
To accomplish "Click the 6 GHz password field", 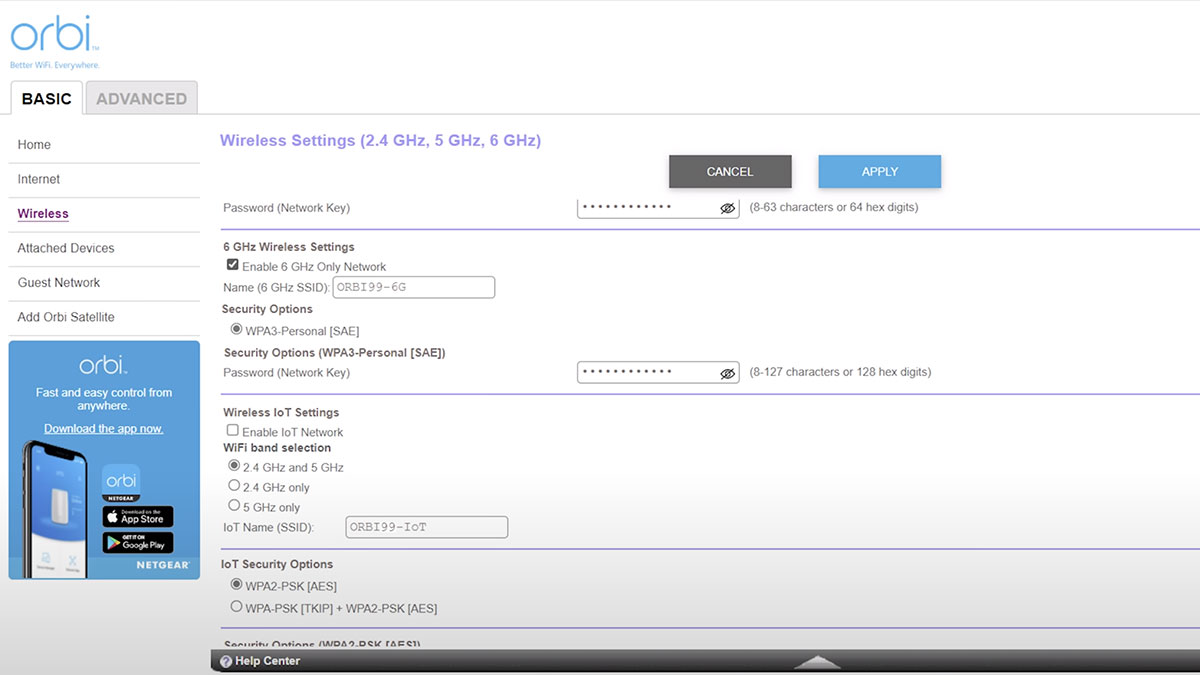I will click(658, 372).
